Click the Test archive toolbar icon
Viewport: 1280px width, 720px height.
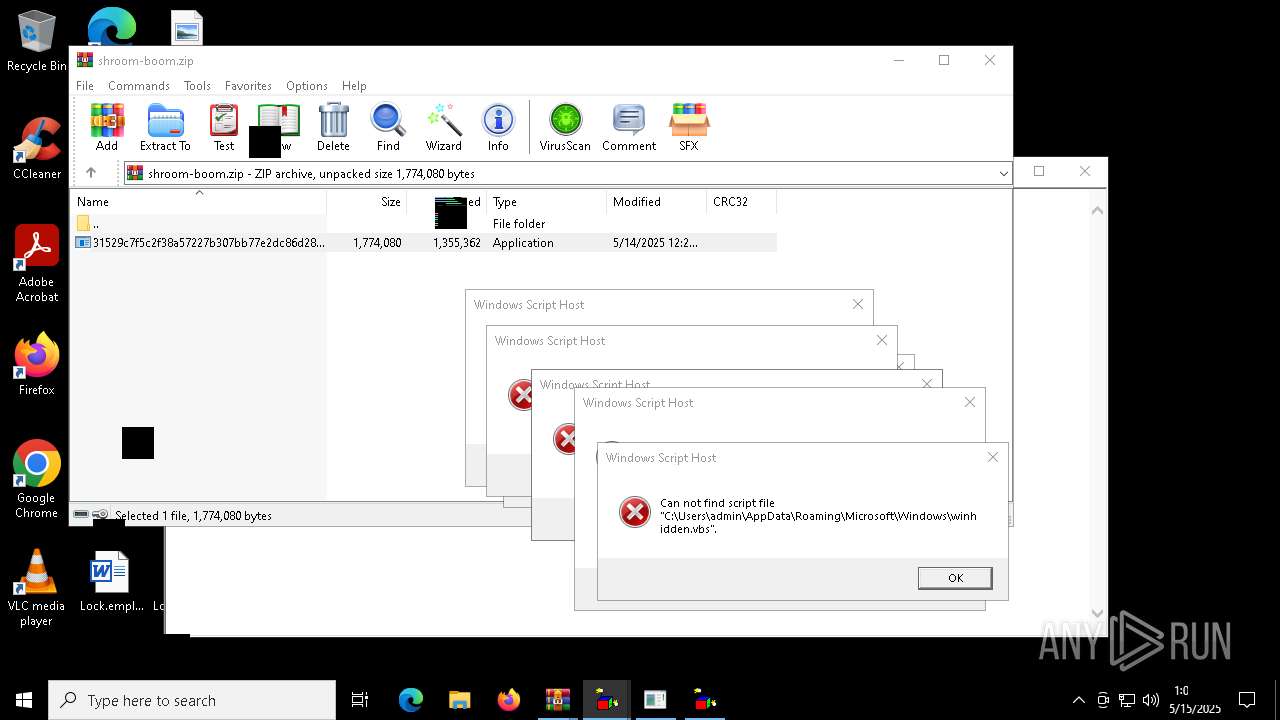click(x=224, y=127)
